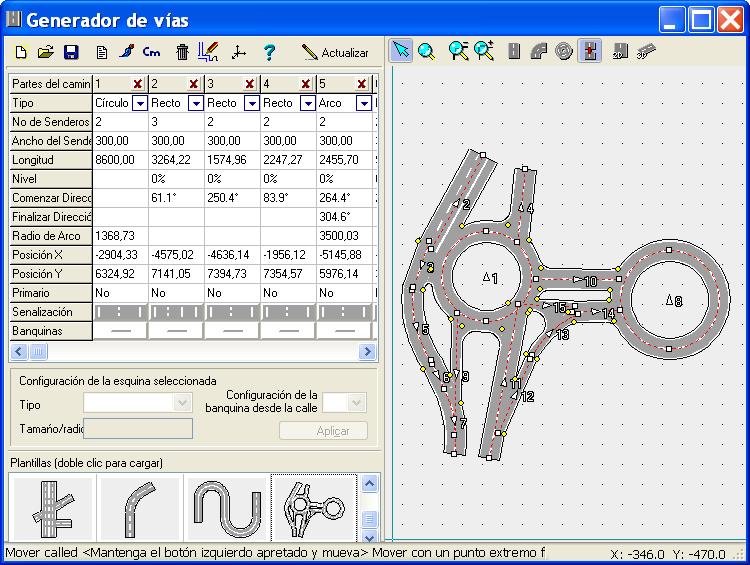Open Tipo dropdown for part 4

(x=308, y=103)
